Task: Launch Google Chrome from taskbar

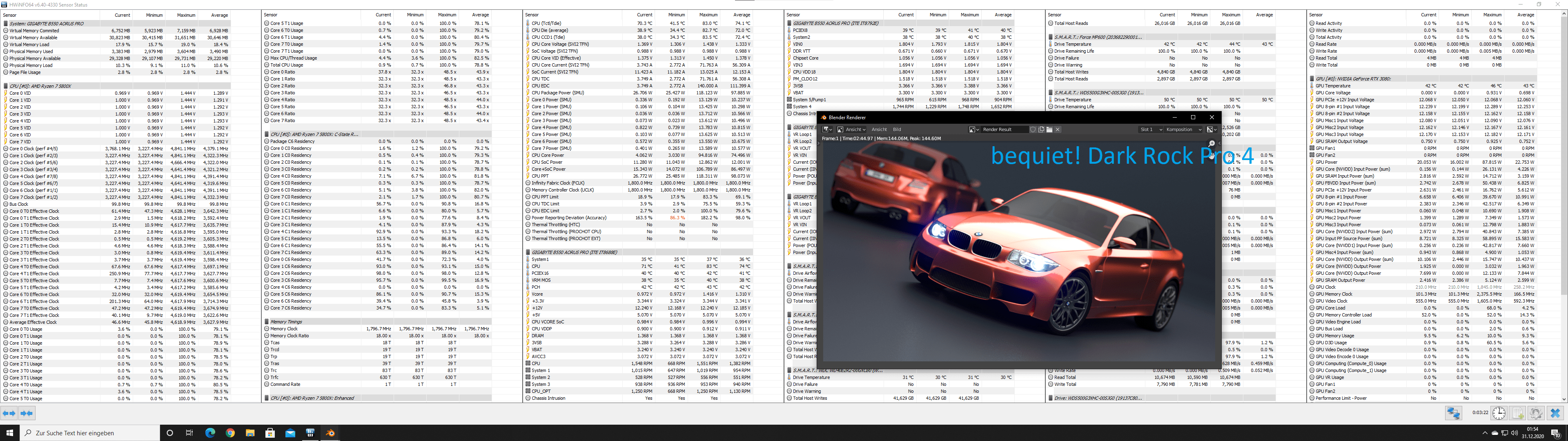Action: tap(230, 433)
